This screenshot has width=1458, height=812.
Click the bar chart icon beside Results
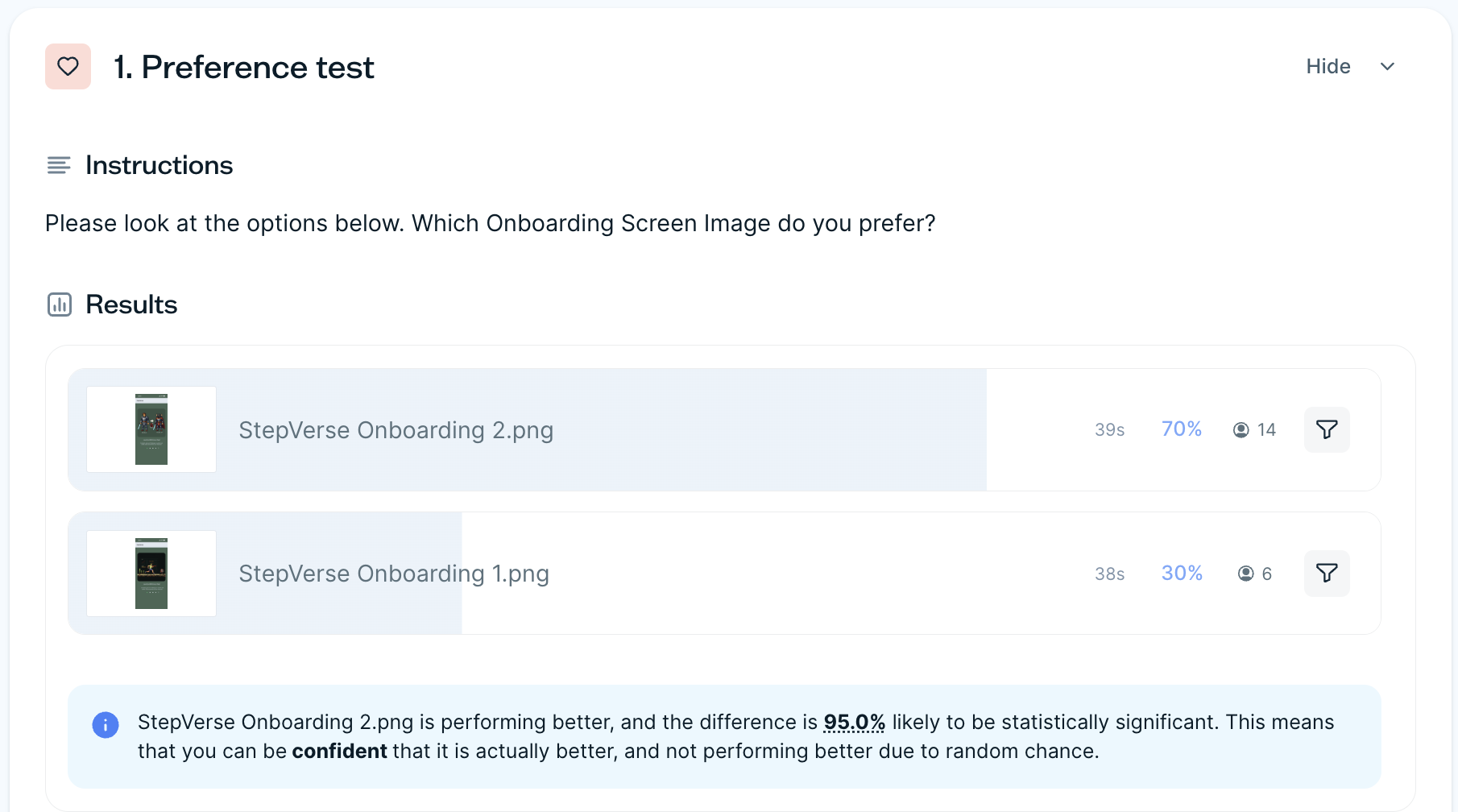pyautogui.click(x=60, y=304)
